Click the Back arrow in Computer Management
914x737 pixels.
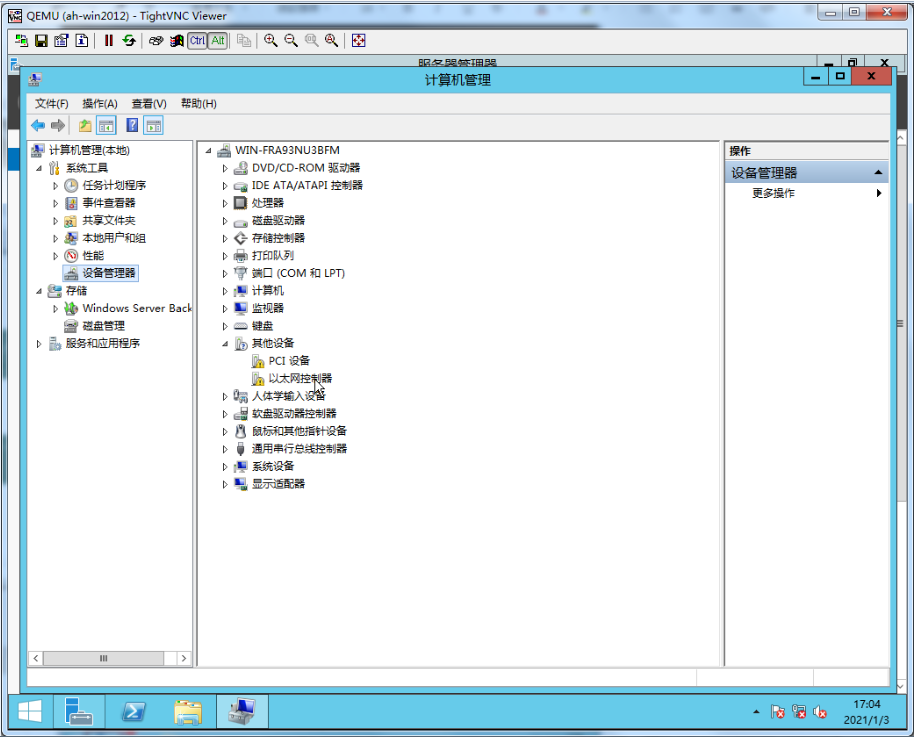tap(38, 126)
